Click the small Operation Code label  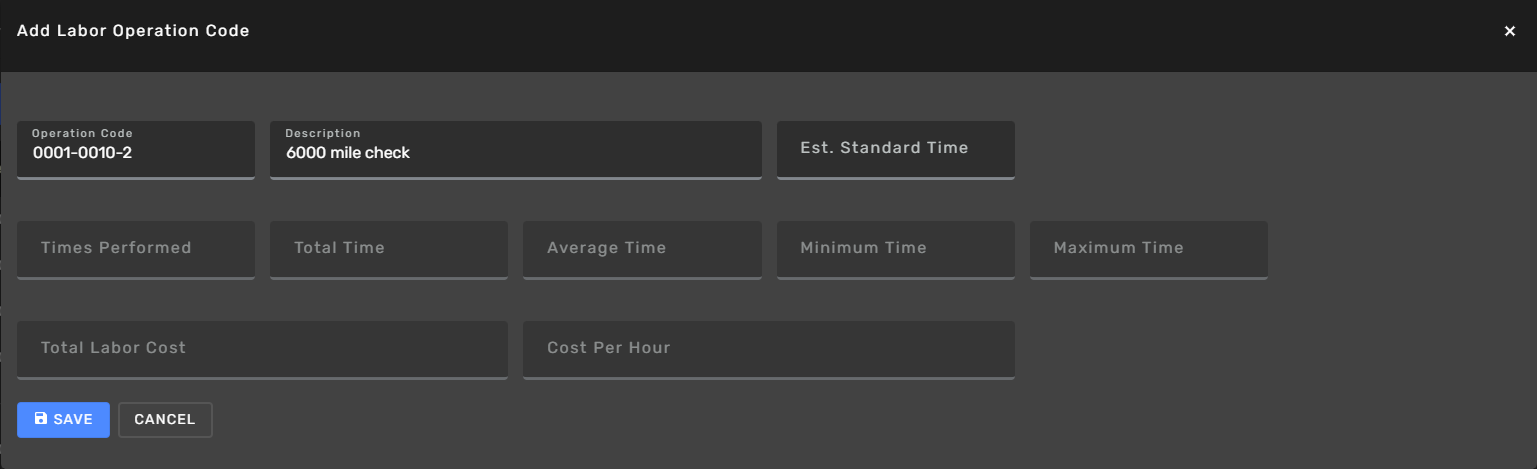point(82,133)
